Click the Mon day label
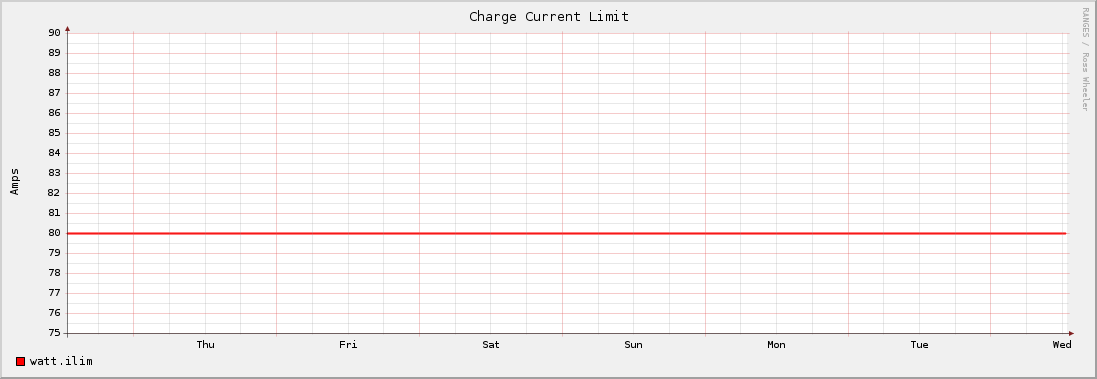1097x379 pixels. click(777, 345)
